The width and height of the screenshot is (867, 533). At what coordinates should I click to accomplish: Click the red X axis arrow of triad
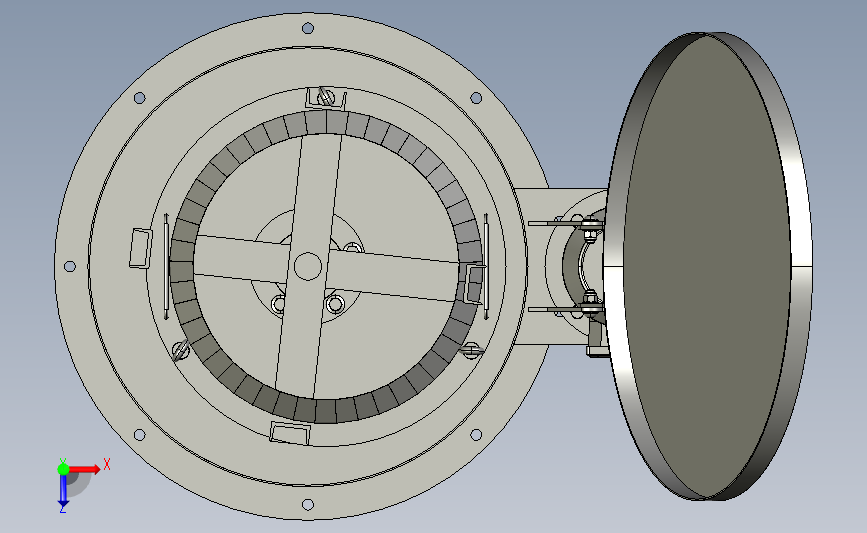86,469
